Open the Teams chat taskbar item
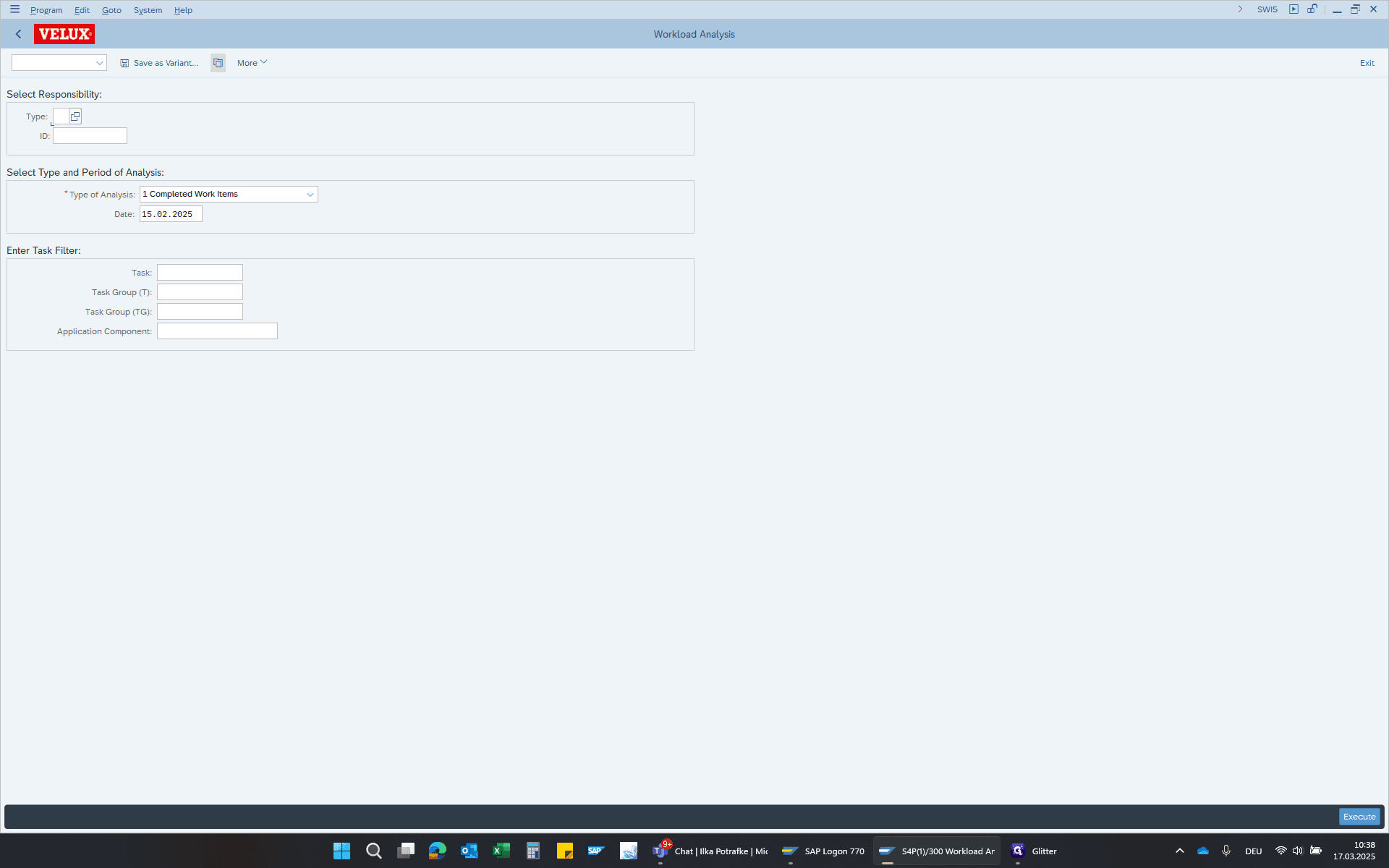Image resolution: width=1389 pixels, height=868 pixels. tap(710, 851)
